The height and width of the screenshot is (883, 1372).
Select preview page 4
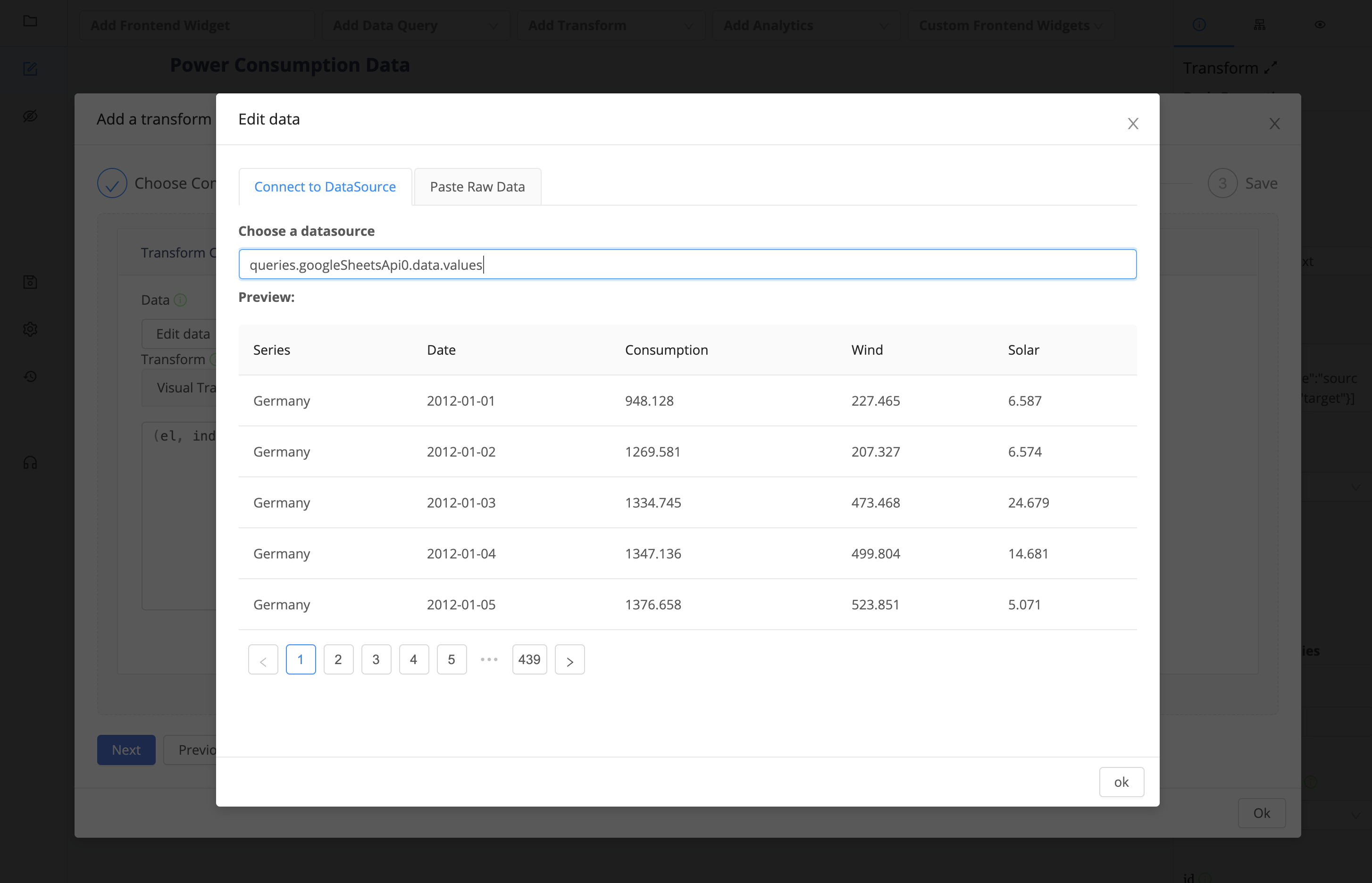[x=414, y=660]
